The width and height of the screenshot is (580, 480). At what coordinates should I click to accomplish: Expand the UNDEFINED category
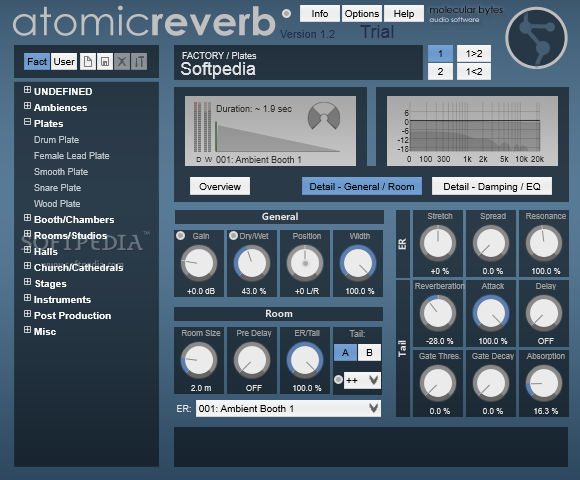pos(27,90)
